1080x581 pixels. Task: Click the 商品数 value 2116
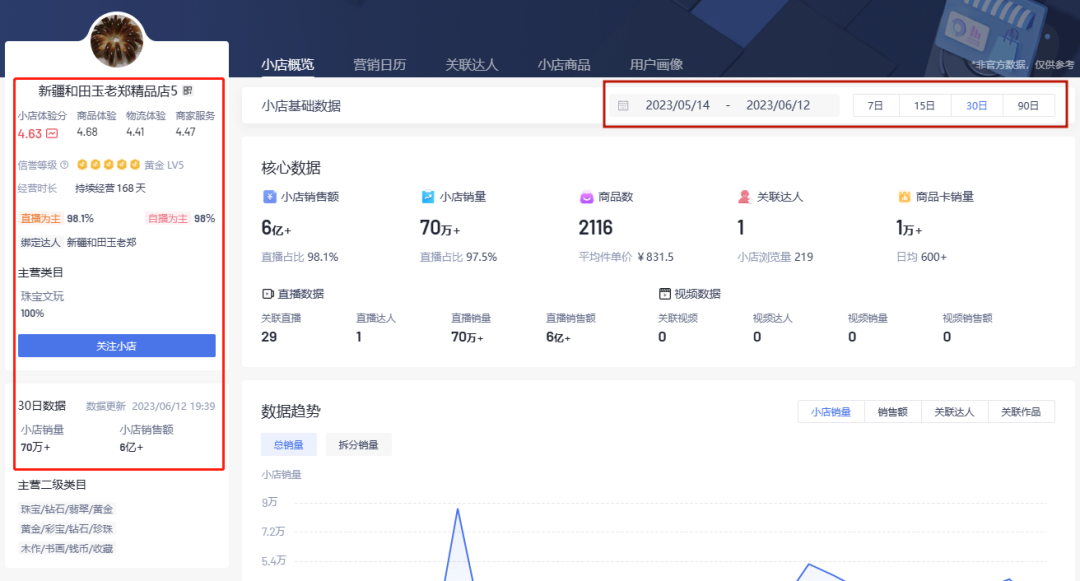596,227
